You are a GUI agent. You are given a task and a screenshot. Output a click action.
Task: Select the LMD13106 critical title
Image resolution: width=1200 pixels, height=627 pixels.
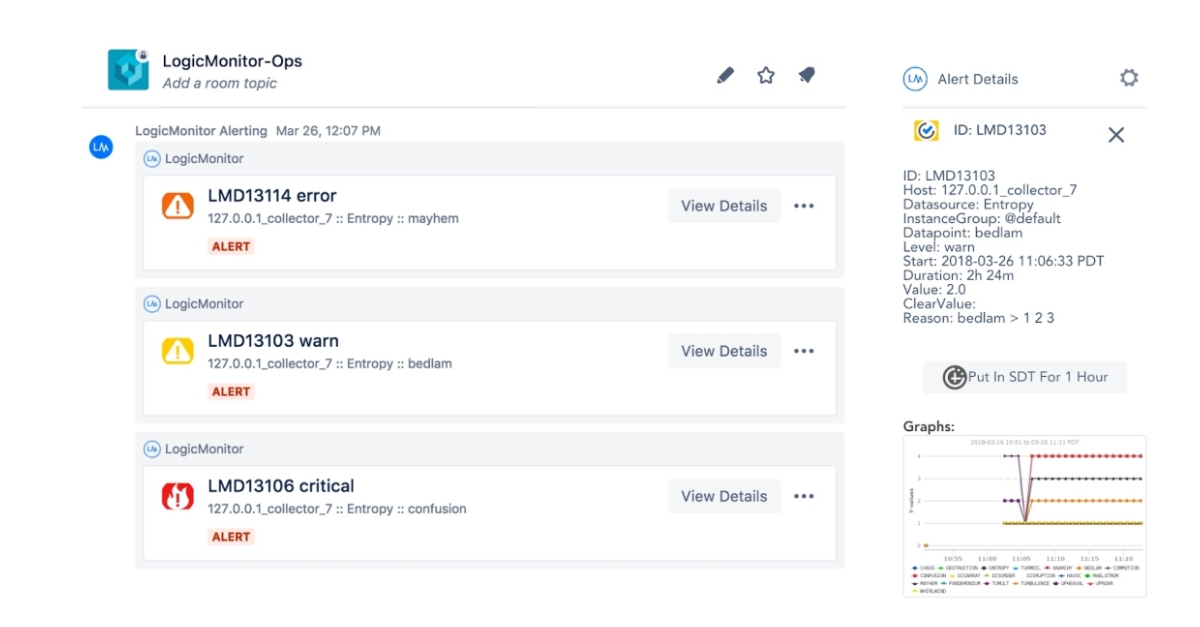click(x=281, y=486)
